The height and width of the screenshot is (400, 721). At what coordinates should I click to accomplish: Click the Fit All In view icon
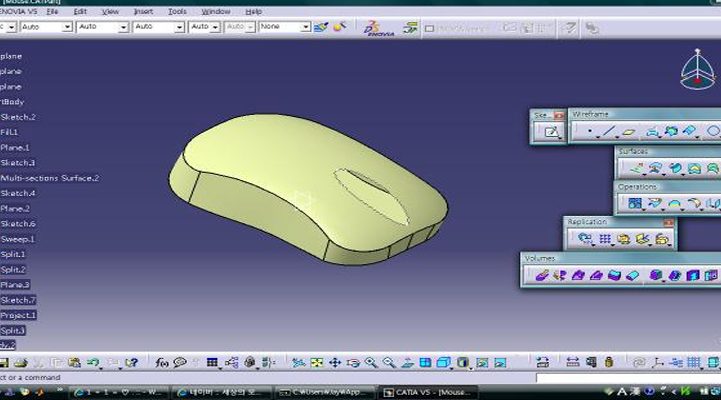pyautogui.click(x=317, y=362)
